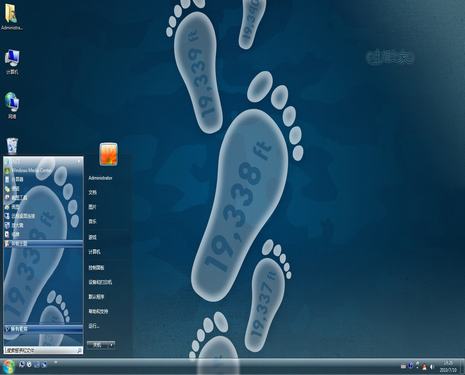Expand the shutdown options arrow
This screenshot has width=465, height=375.
pos(111,345)
